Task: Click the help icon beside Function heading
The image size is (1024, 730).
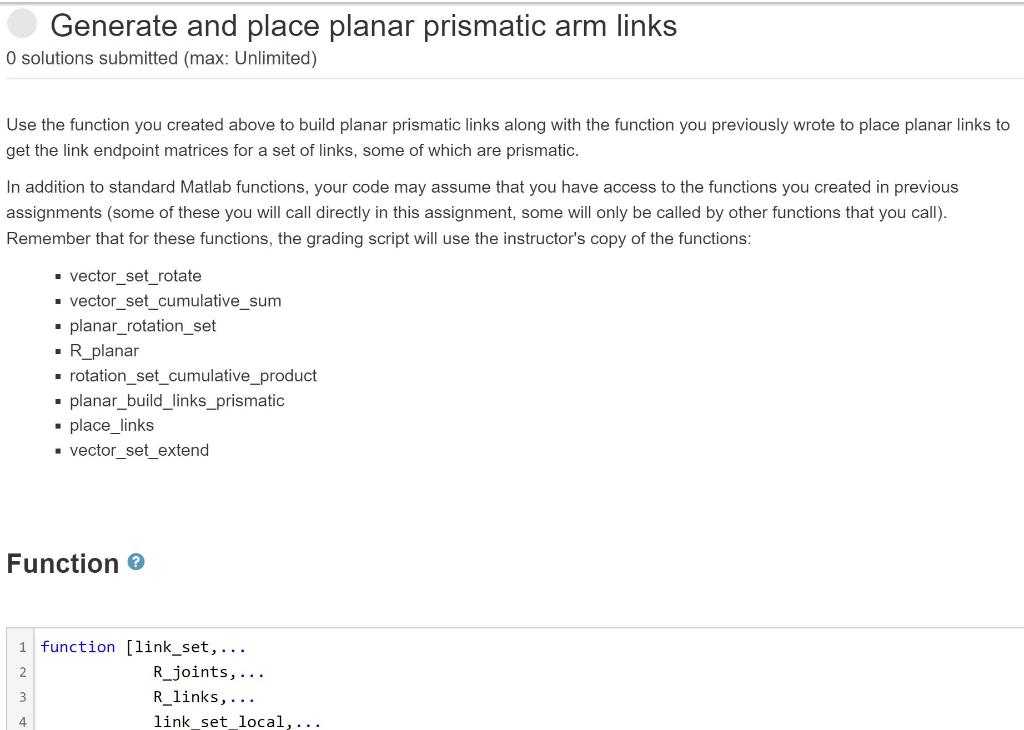Action: [x=135, y=563]
